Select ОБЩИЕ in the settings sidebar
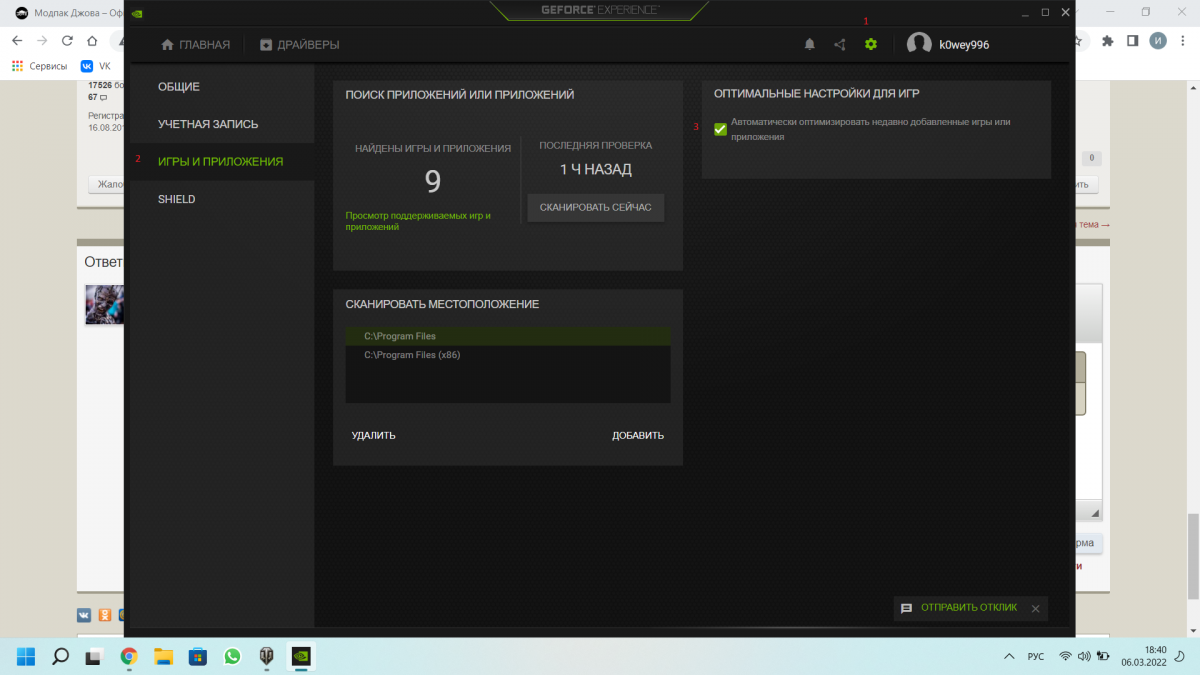The image size is (1200, 675). tap(179, 87)
